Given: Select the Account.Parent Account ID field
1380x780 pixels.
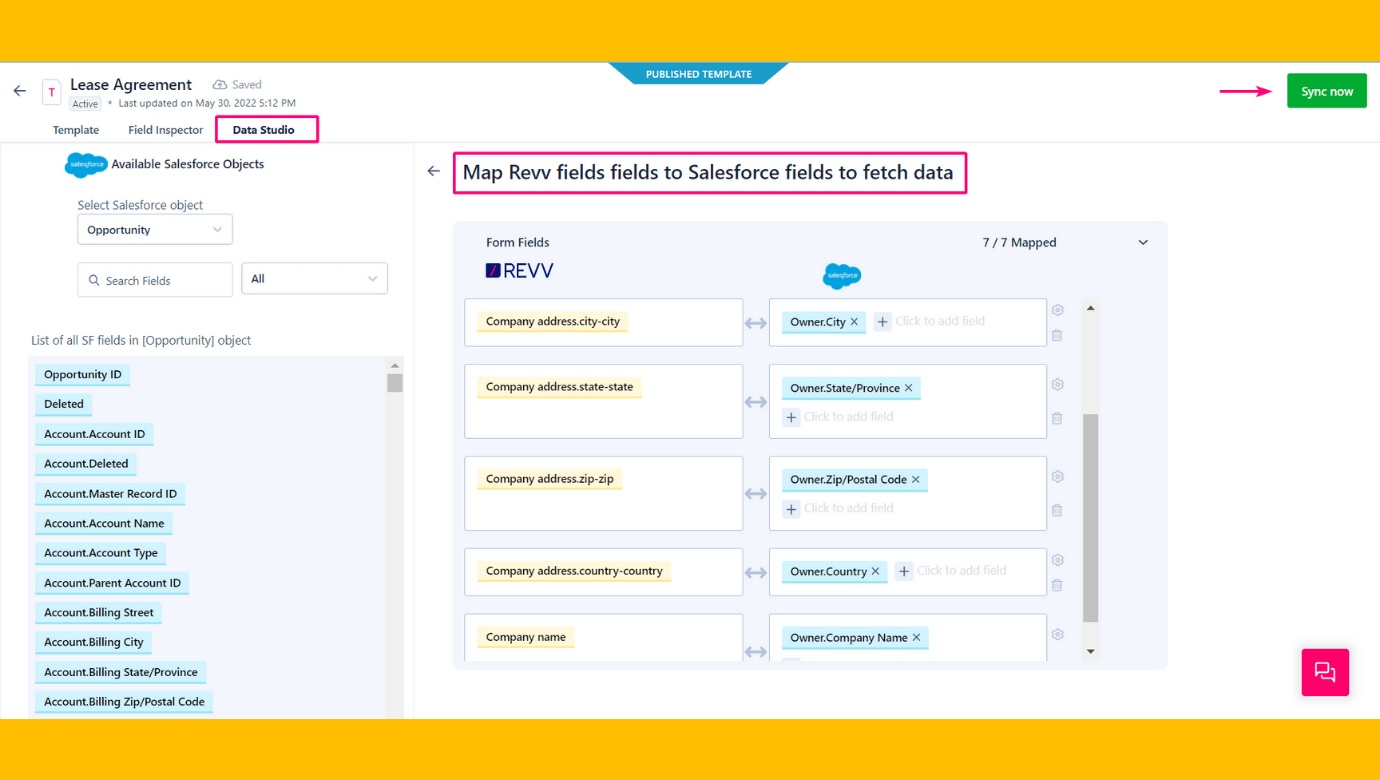Looking at the screenshot, I should coord(113,583).
